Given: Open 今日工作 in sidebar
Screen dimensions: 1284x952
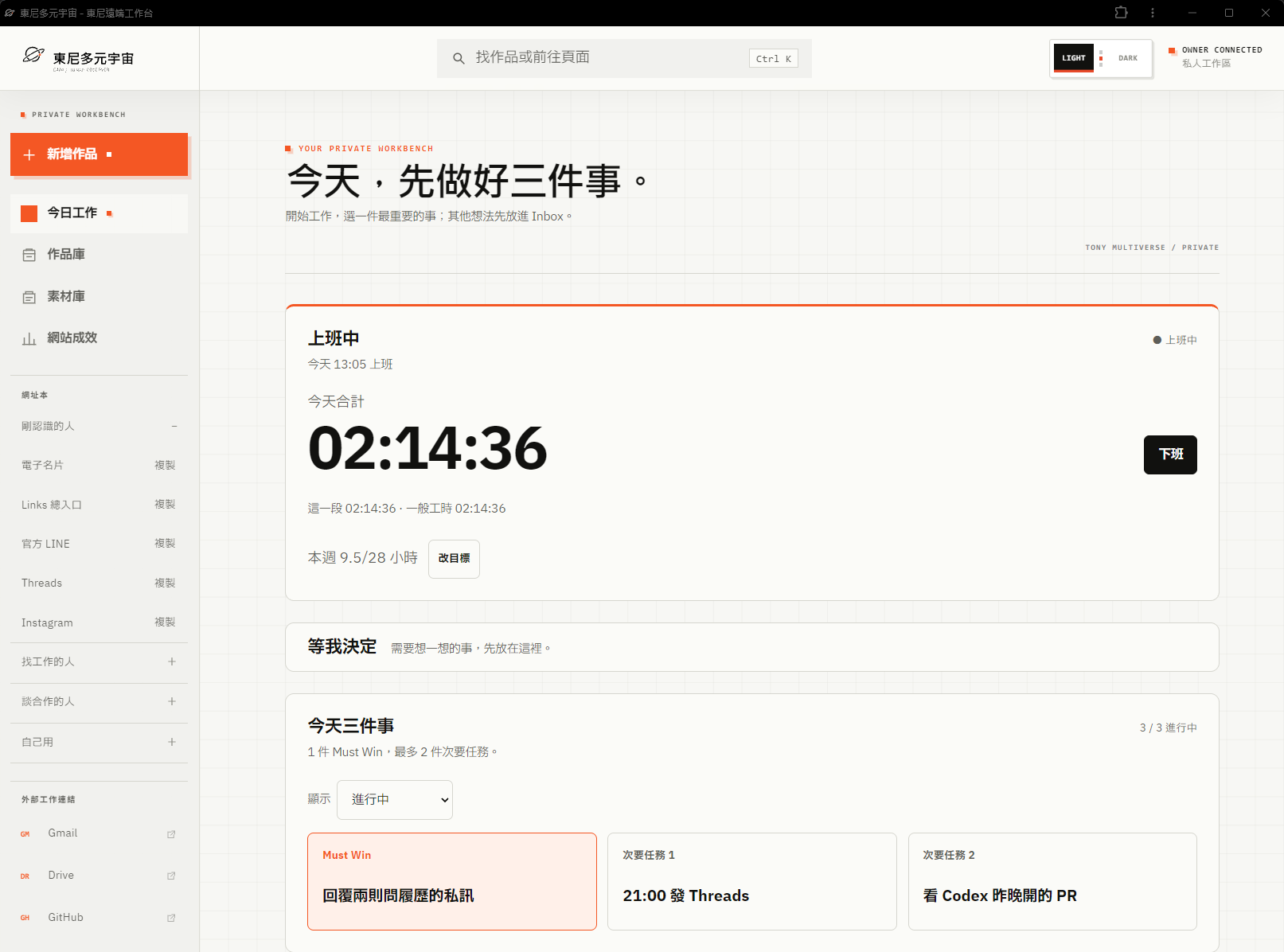Looking at the screenshot, I should 100,213.
